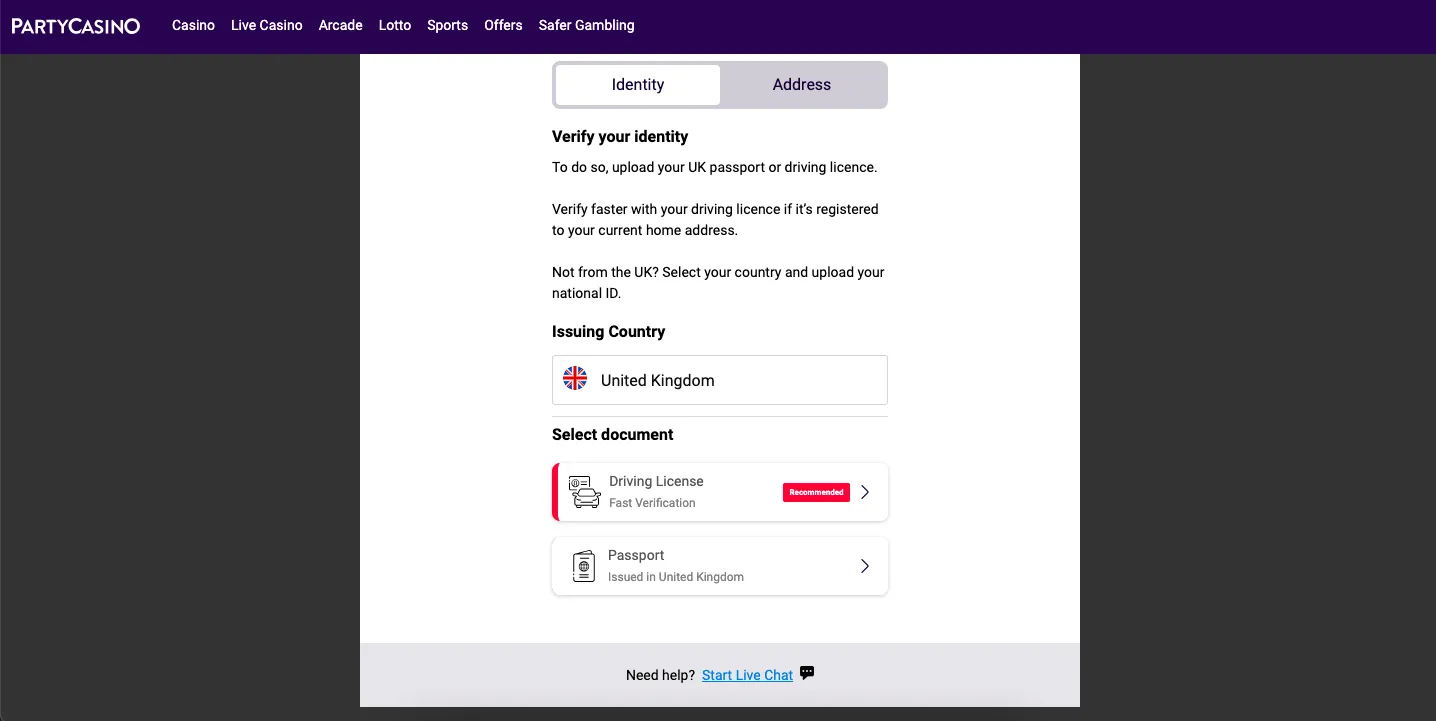Open the Sports section
Viewport: 1436px width, 721px height.
point(447,25)
